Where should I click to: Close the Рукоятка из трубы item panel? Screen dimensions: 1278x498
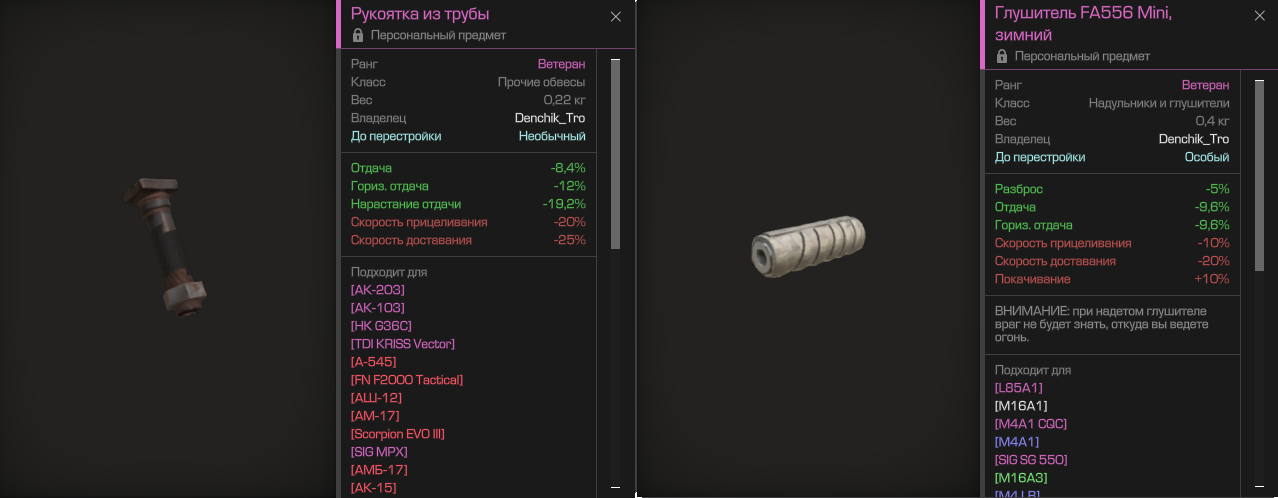pyautogui.click(x=616, y=16)
